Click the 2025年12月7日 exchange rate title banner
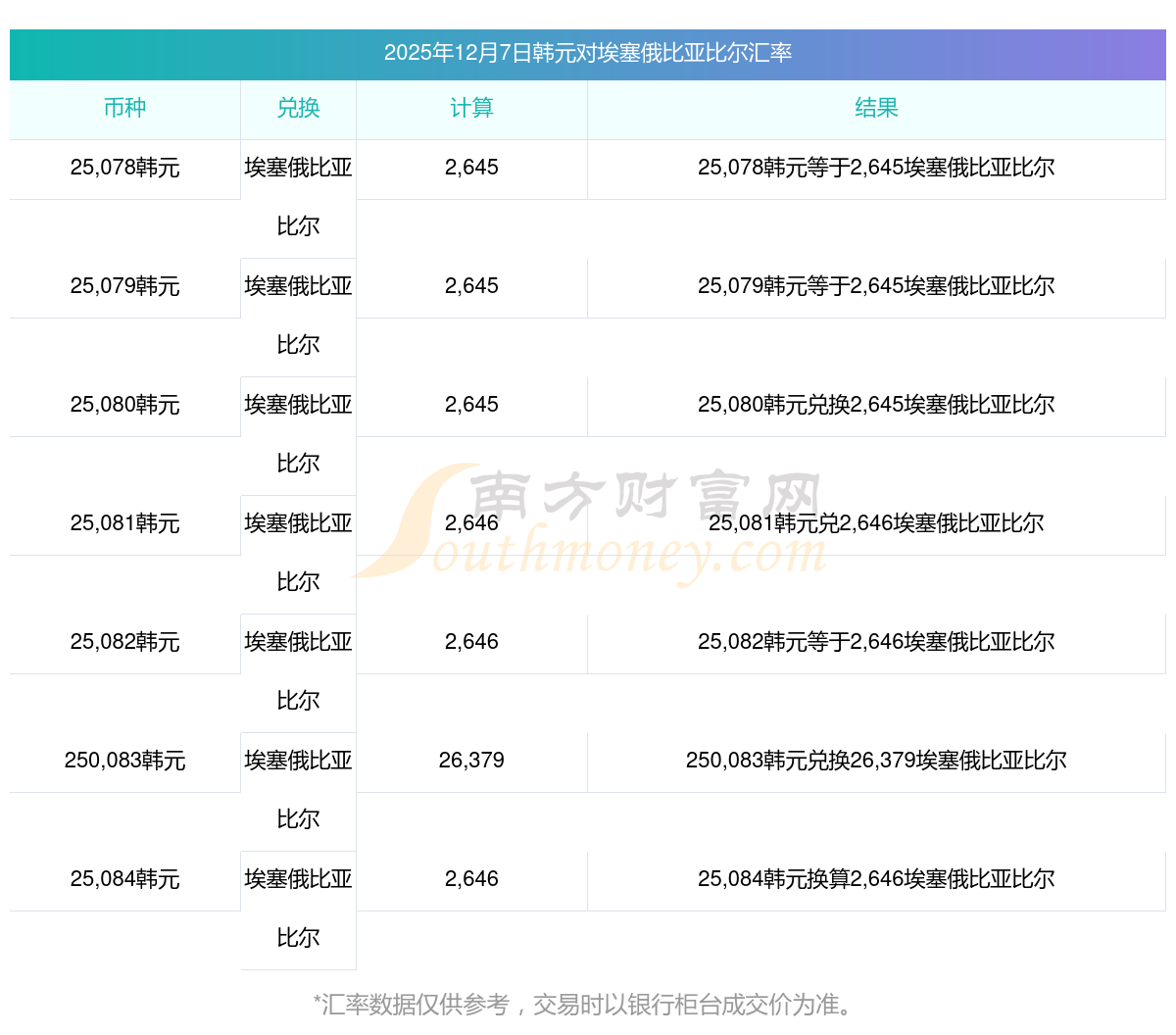Image resolution: width=1176 pixels, height=1035 pixels. pyautogui.click(x=588, y=53)
